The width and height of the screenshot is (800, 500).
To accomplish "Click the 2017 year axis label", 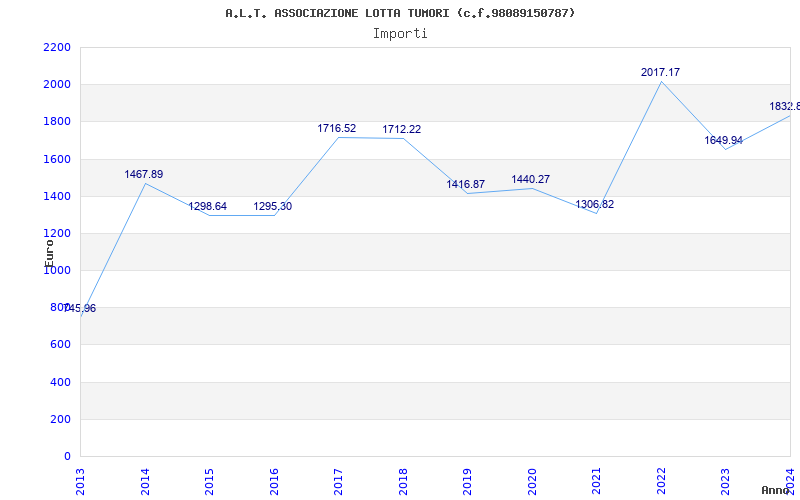I will tap(339, 482).
